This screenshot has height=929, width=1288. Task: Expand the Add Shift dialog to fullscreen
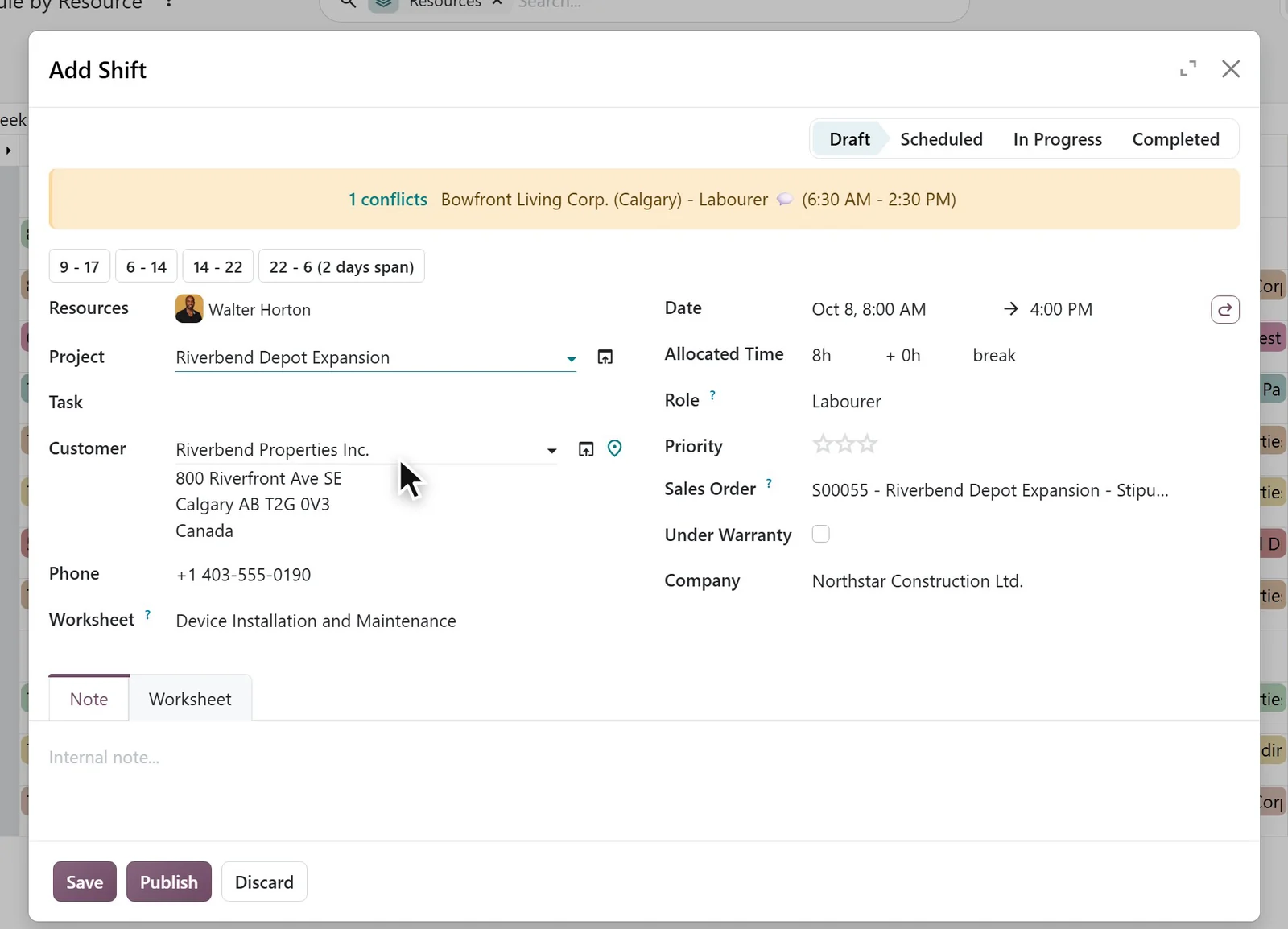[1188, 69]
